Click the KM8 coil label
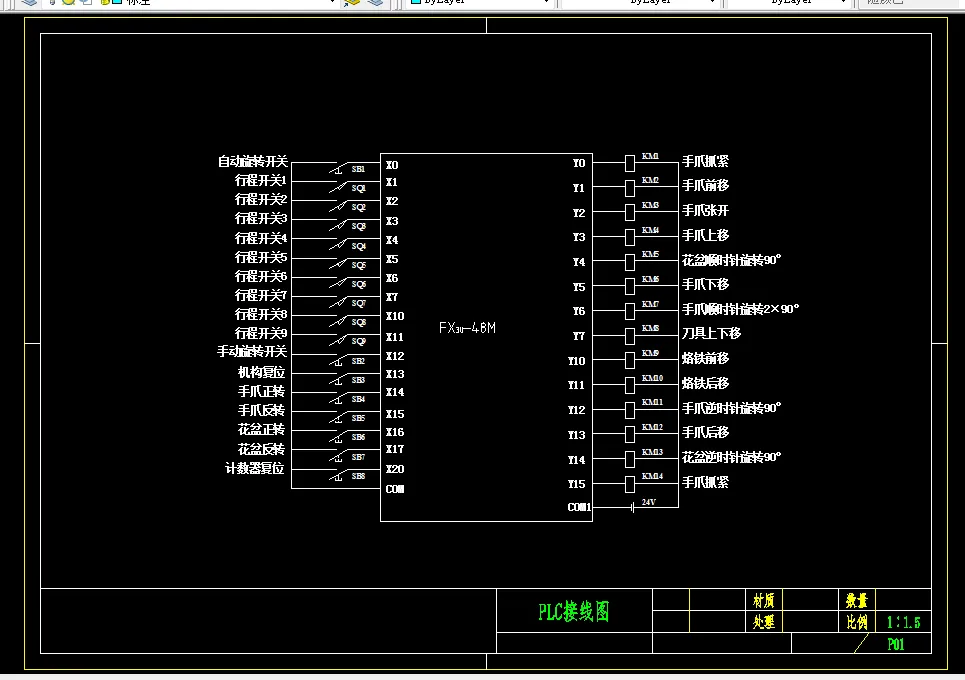The width and height of the screenshot is (965, 680). [651, 328]
